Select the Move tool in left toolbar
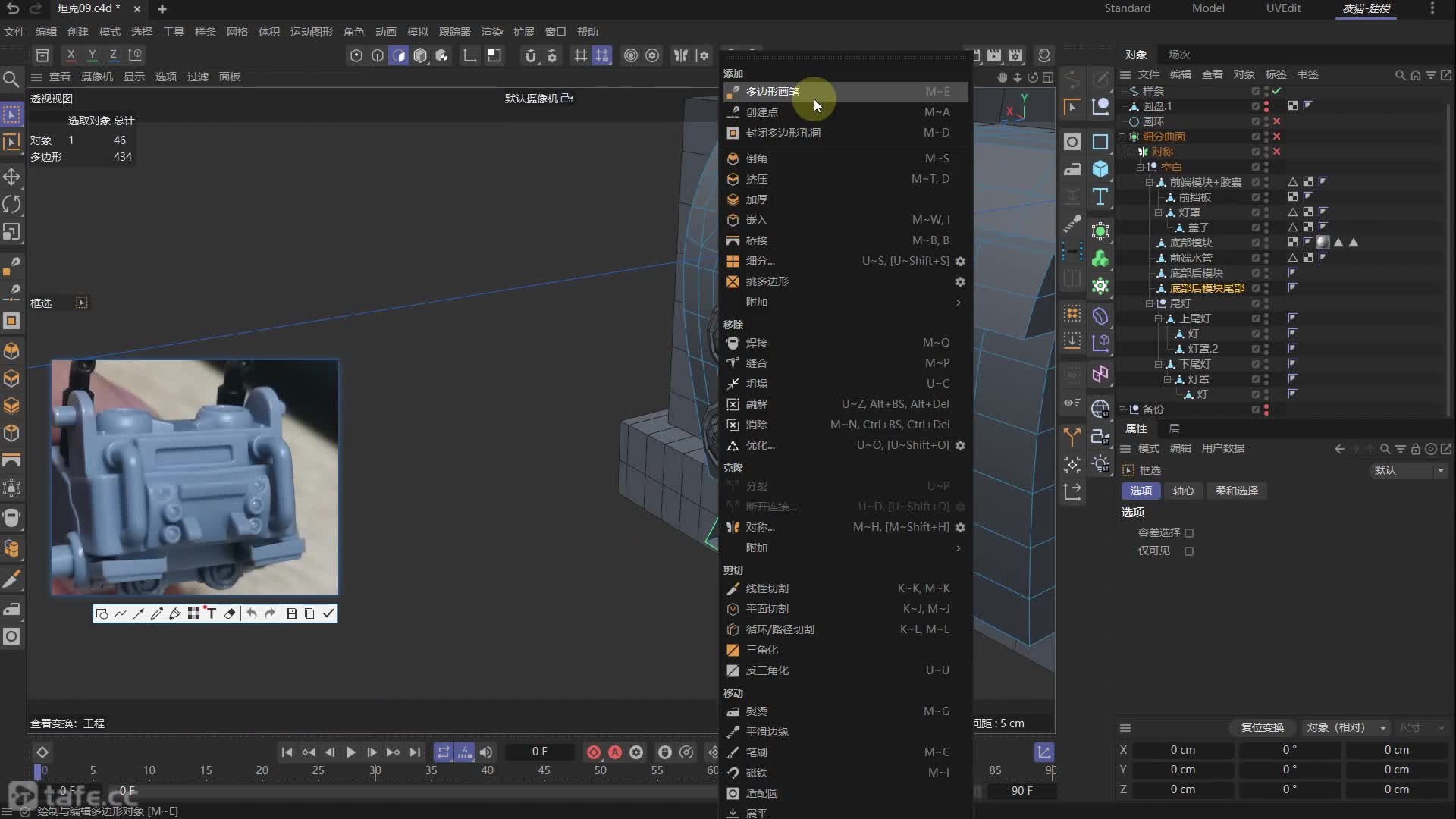 (x=11, y=177)
